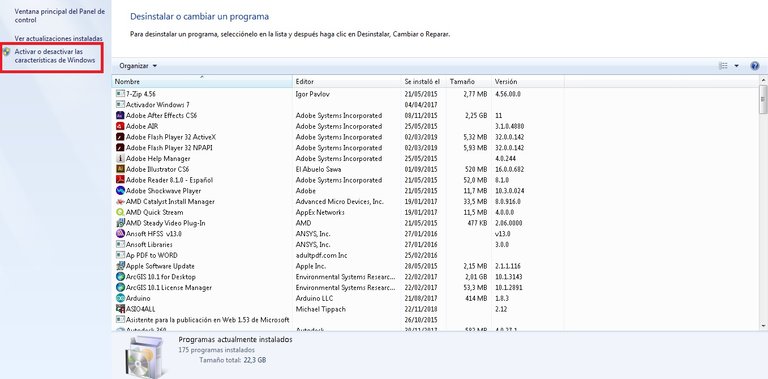The width and height of the screenshot is (768, 379).
Task: Click the Ap PDF to WORD icon
Action: 120,255
